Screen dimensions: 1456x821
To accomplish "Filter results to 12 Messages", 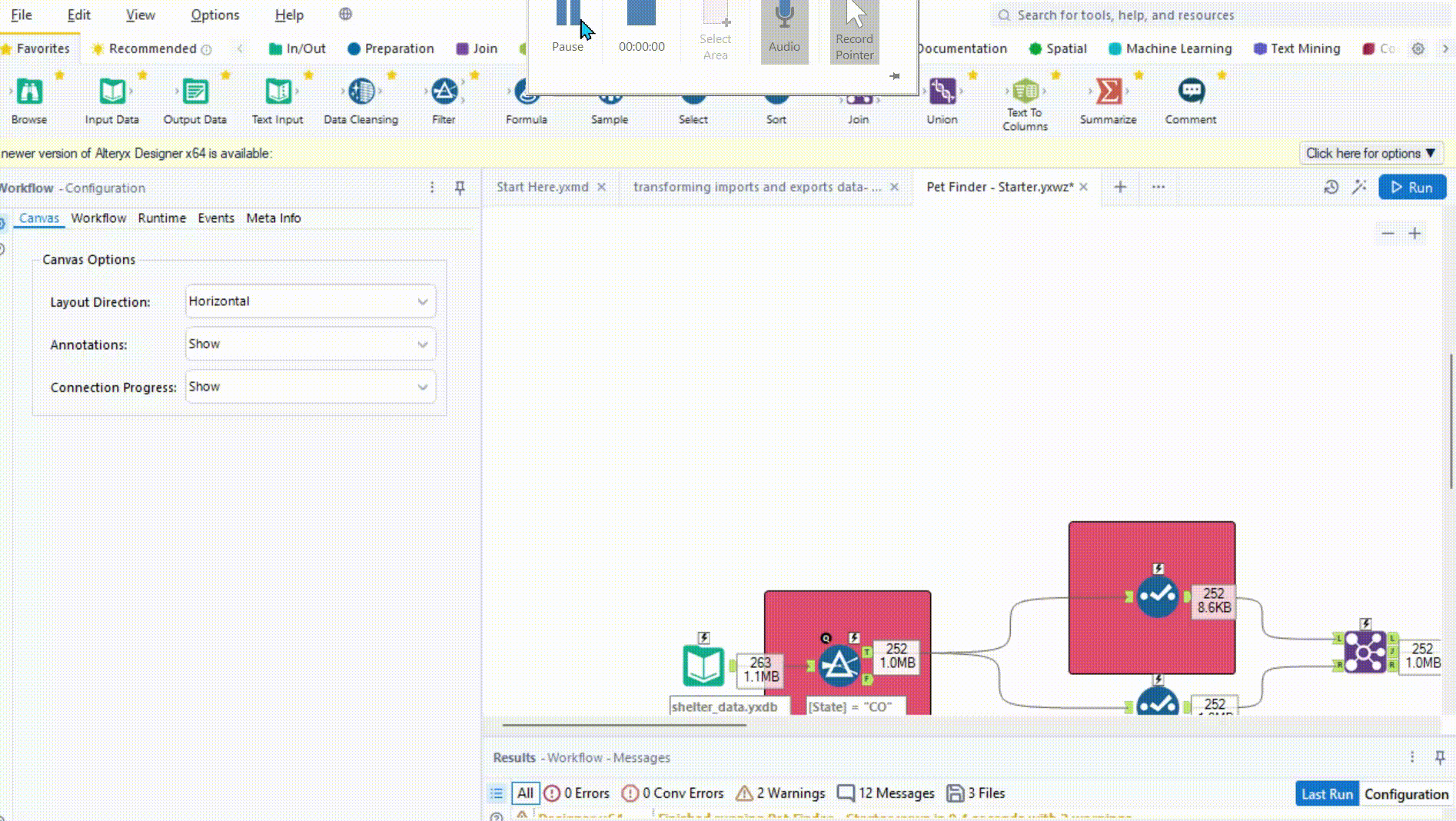I will [x=886, y=793].
